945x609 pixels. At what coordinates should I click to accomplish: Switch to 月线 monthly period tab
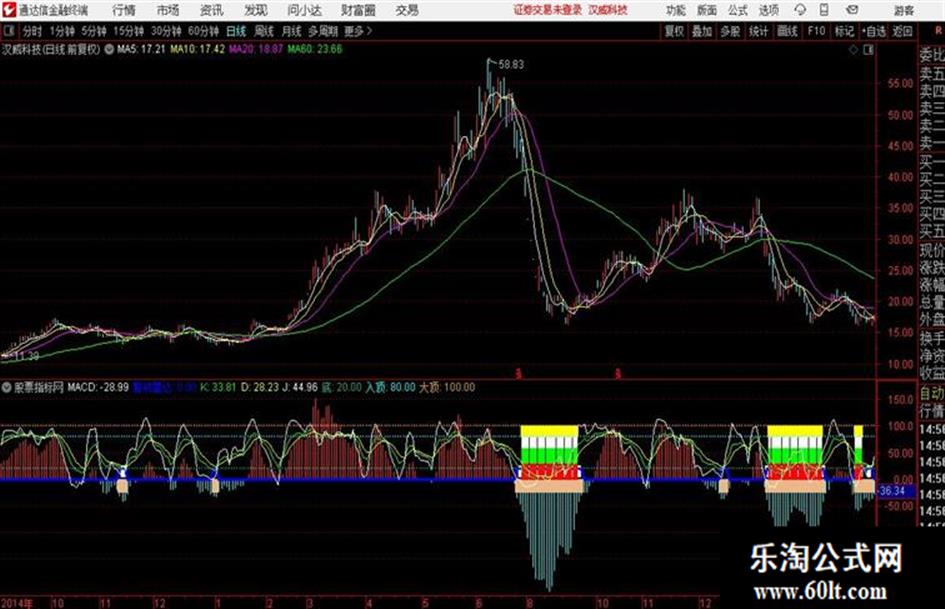pyautogui.click(x=291, y=31)
